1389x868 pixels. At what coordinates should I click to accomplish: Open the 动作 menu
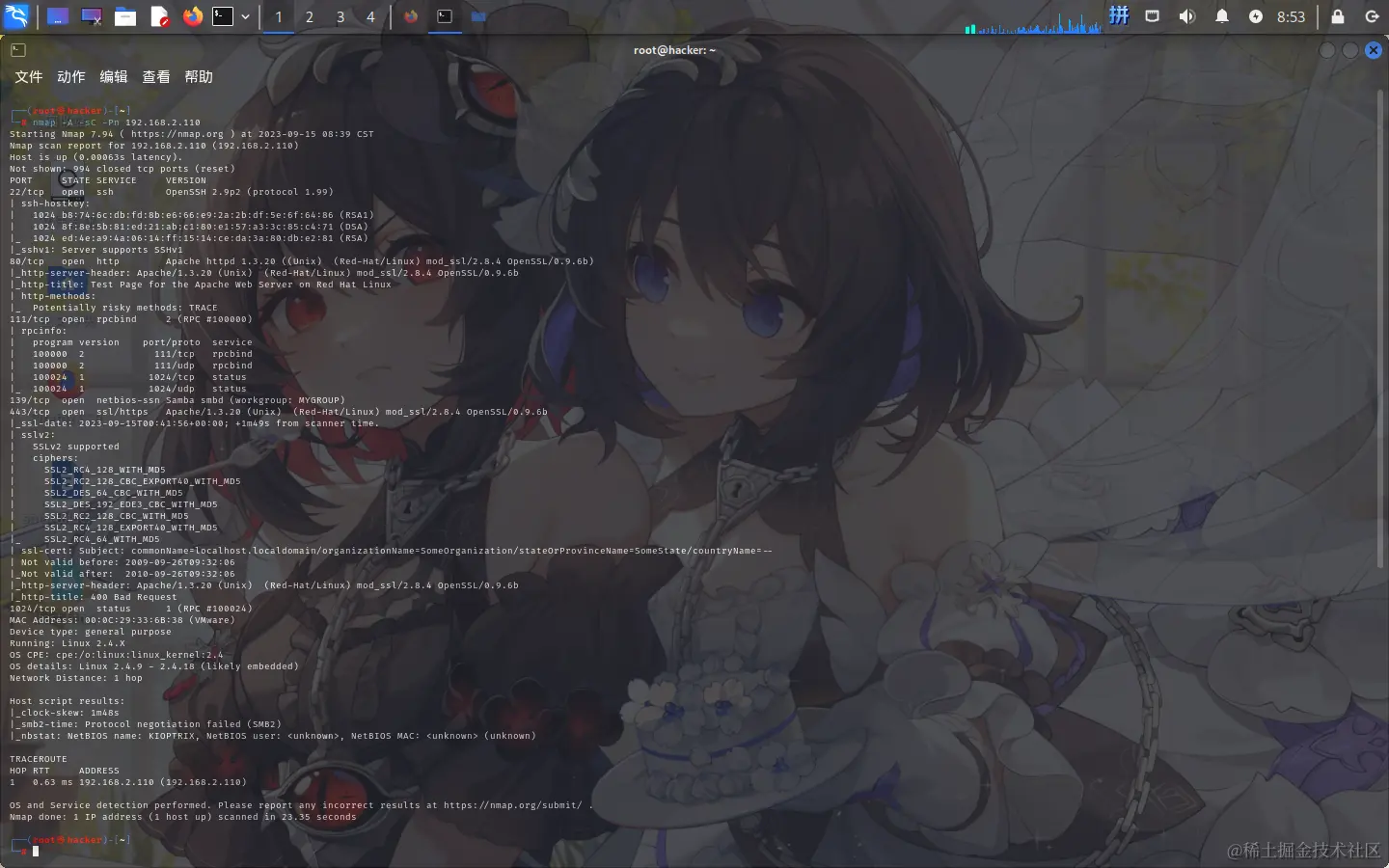[70, 77]
